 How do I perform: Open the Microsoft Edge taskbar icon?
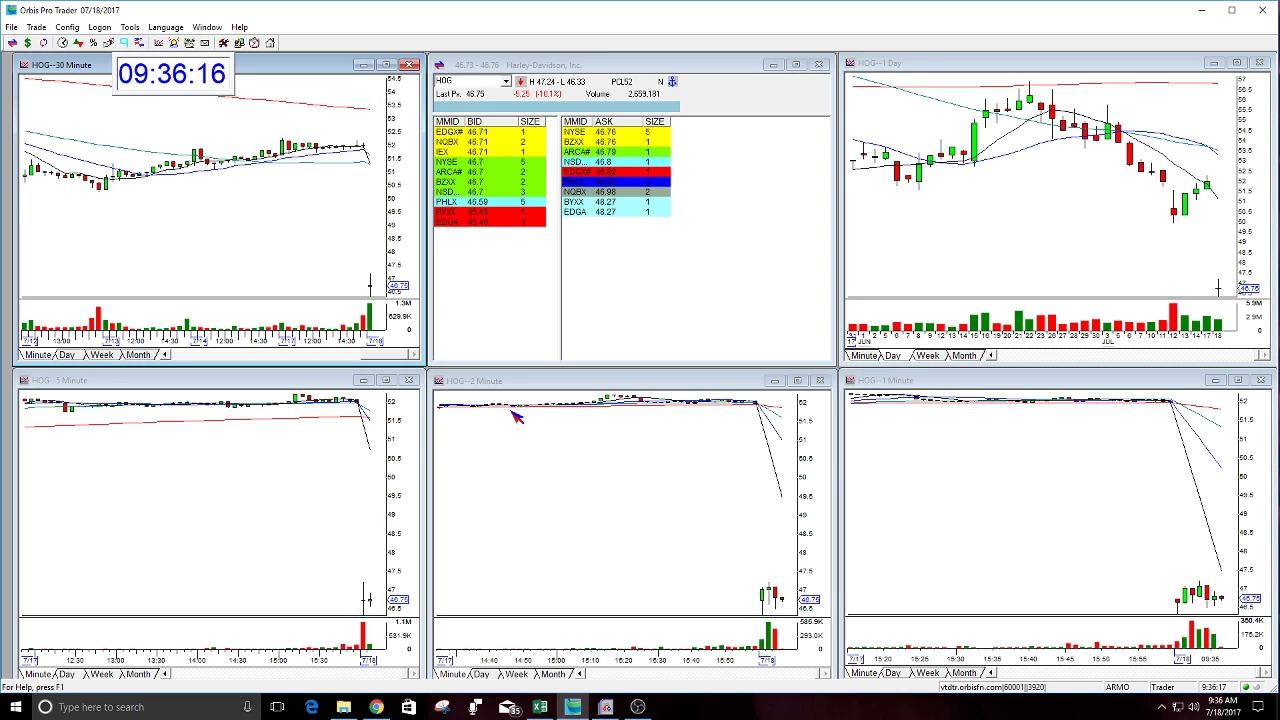click(311, 707)
